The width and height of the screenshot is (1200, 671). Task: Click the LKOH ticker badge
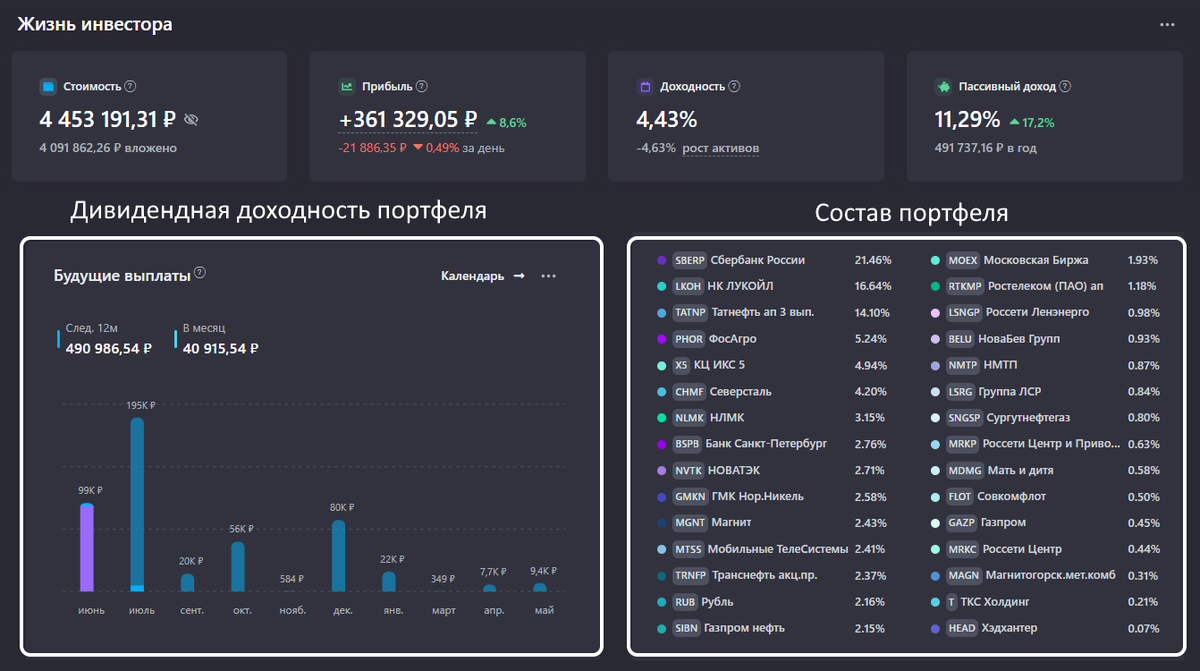tap(688, 286)
